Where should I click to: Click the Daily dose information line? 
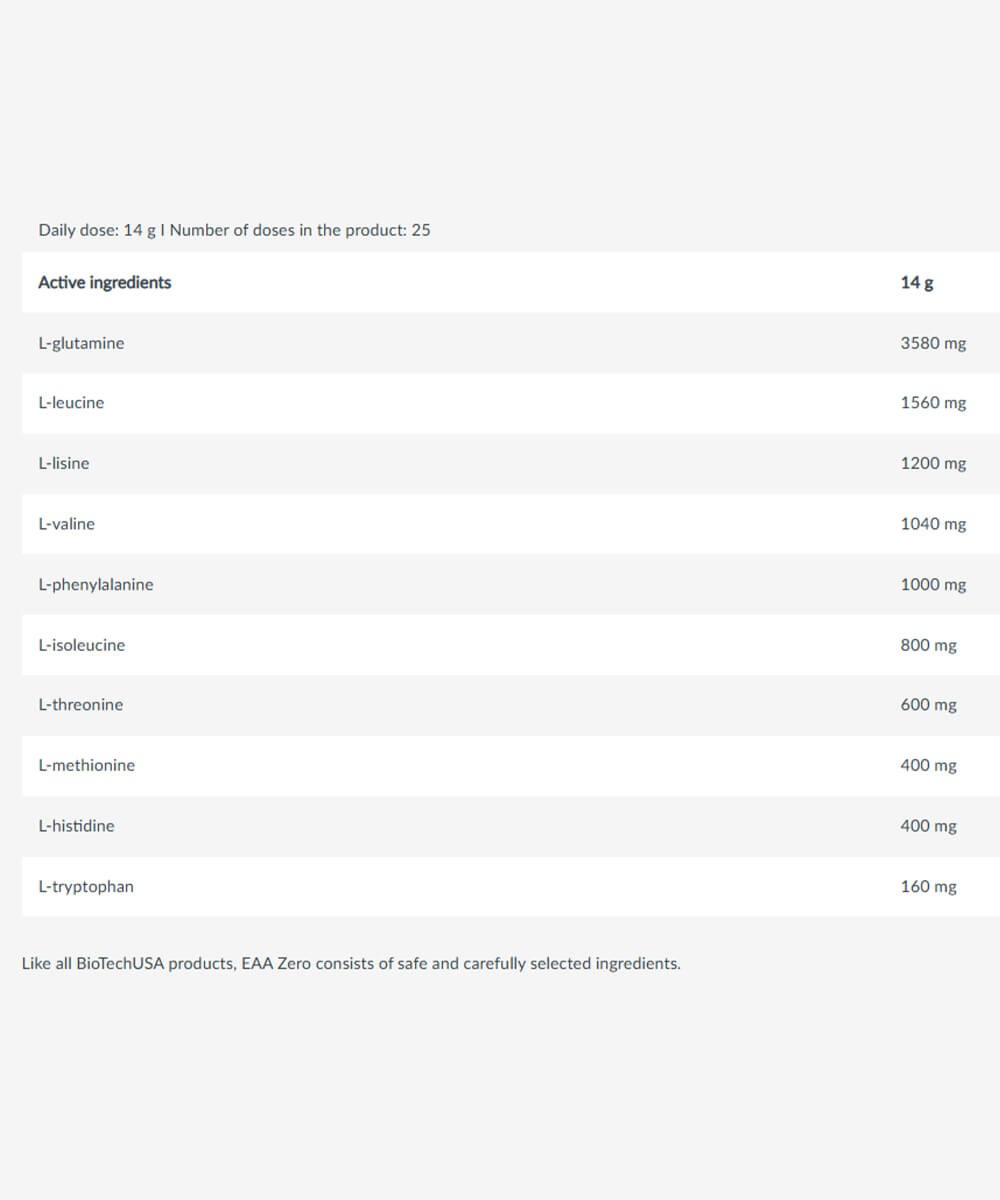tap(234, 230)
